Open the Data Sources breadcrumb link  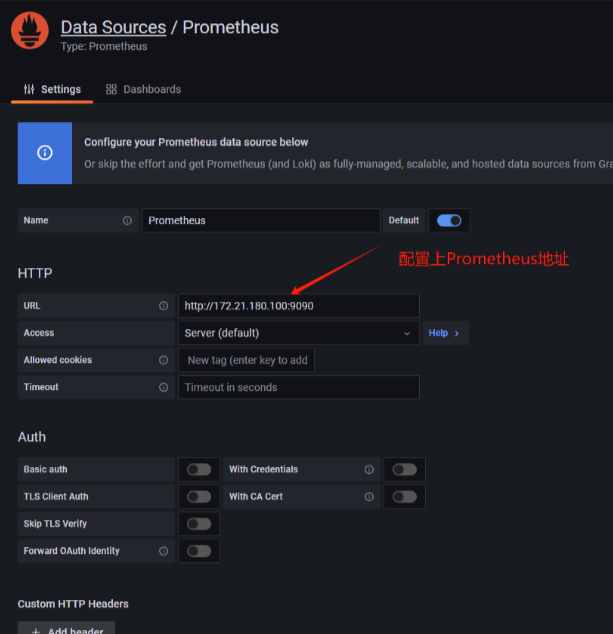click(x=113, y=27)
